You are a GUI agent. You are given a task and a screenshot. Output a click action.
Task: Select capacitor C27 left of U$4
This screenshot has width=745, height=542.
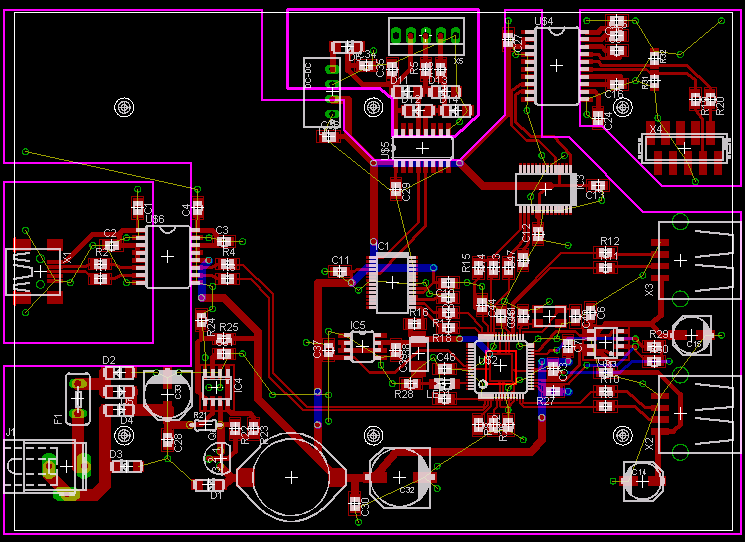(508, 39)
